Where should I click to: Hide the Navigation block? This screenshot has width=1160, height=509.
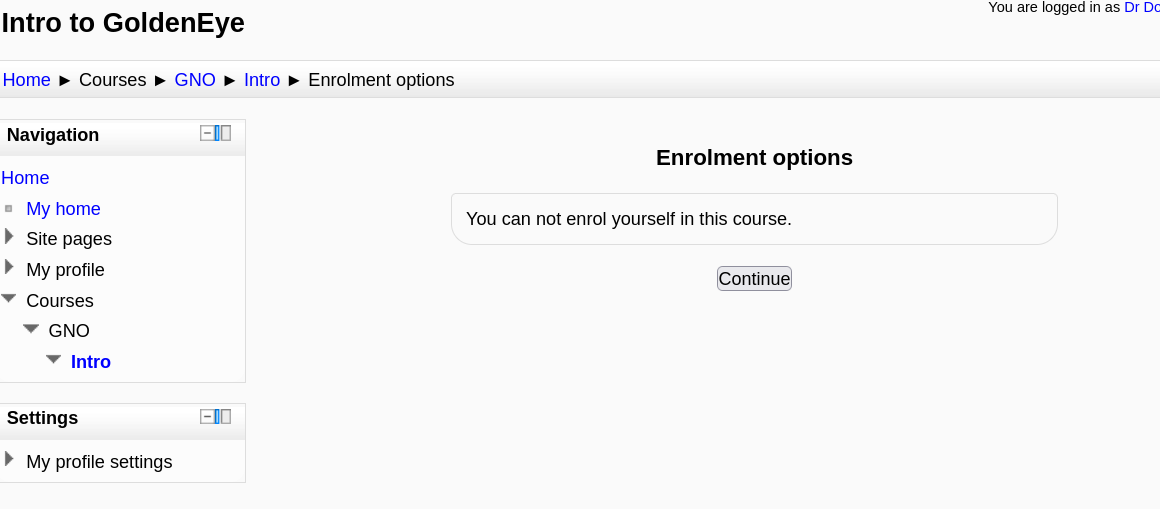click(208, 133)
